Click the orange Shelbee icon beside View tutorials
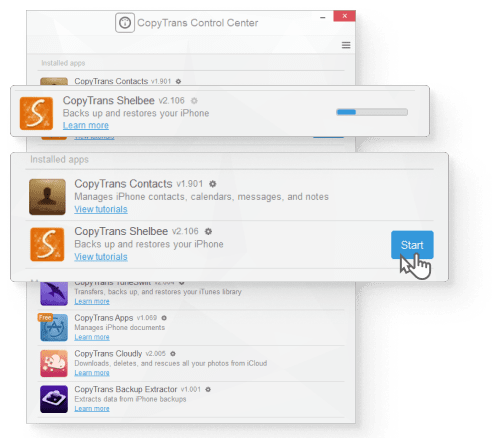499x438 pixels. [47, 244]
